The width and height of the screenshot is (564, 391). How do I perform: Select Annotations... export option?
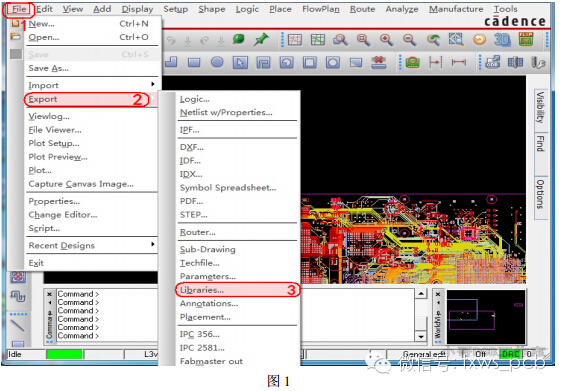[237, 304]
